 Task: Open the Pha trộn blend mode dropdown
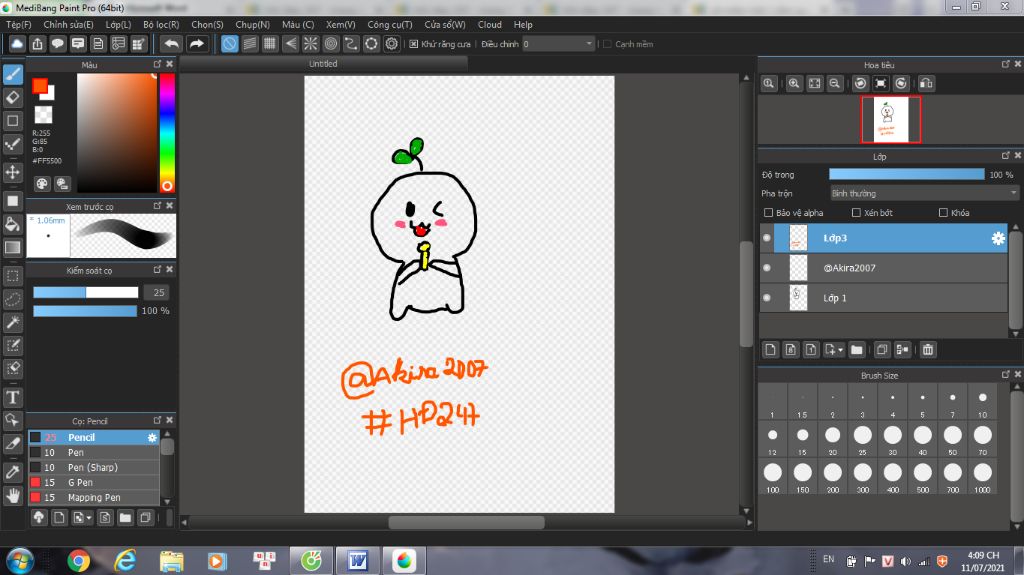[x=924, y=193]
